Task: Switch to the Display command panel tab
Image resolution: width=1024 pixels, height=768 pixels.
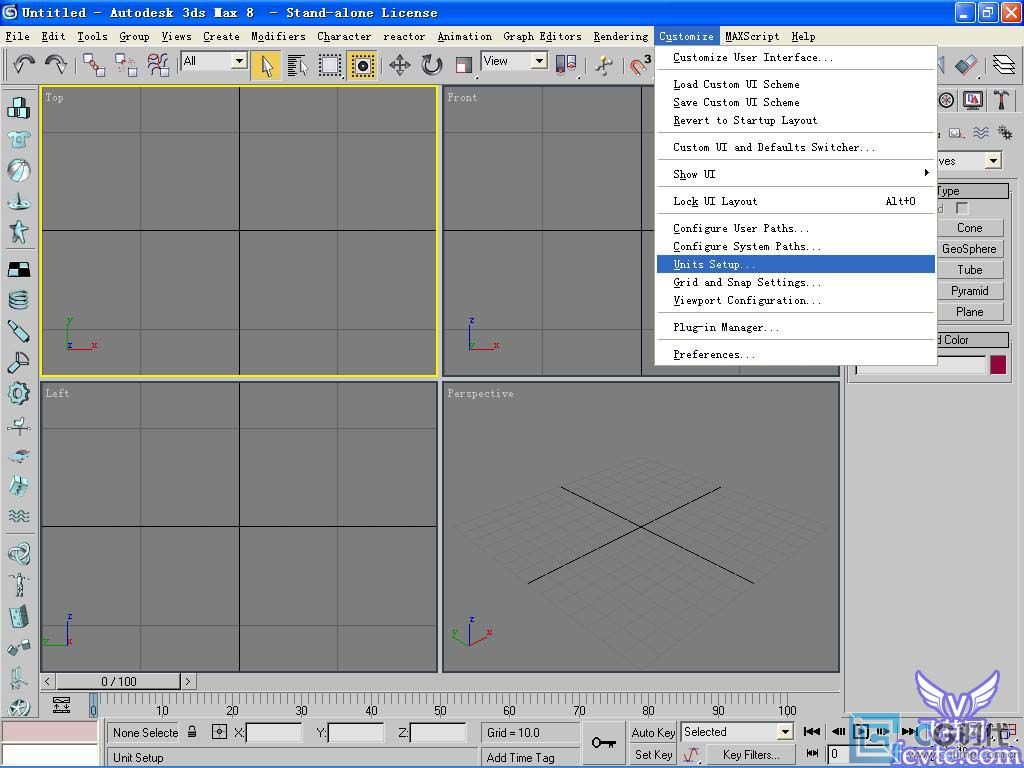Action: pyautogui.click(x=973, y=100)
